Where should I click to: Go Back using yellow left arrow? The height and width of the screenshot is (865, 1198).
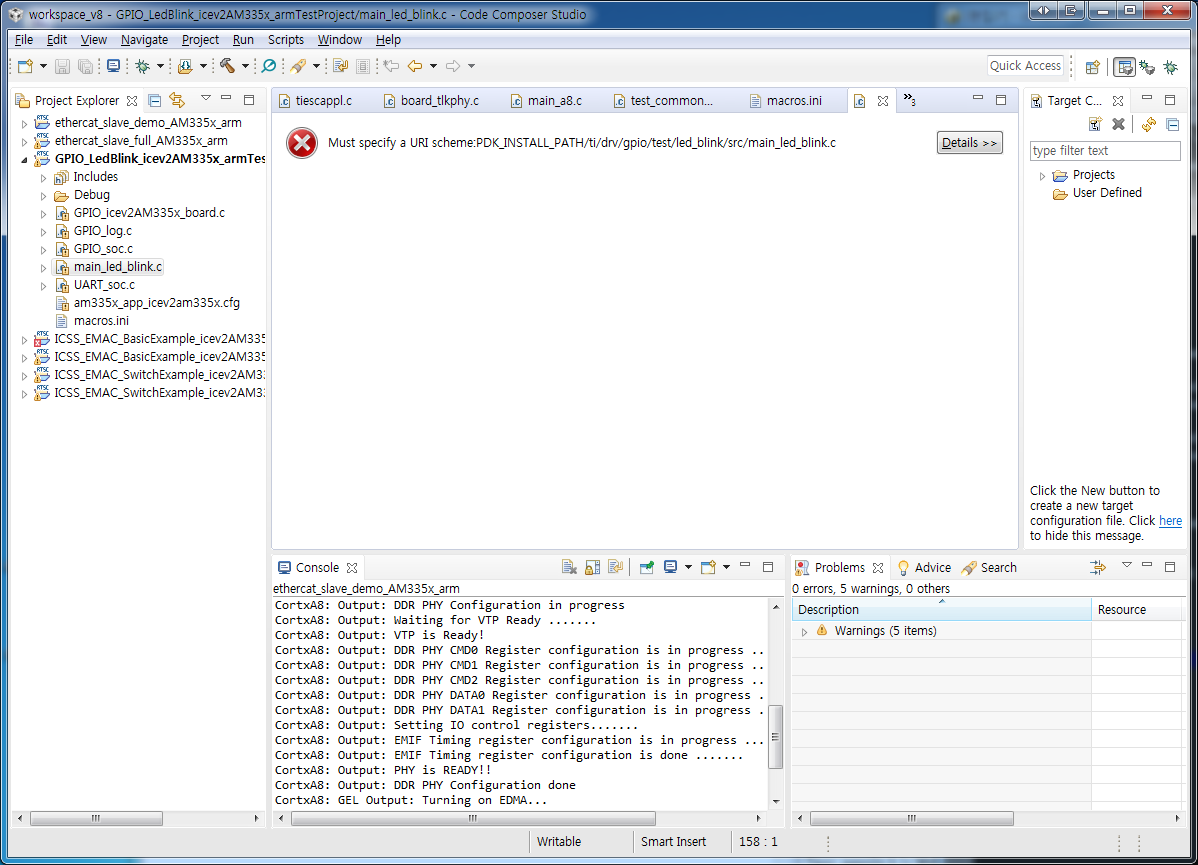click(x=415, y=66)
